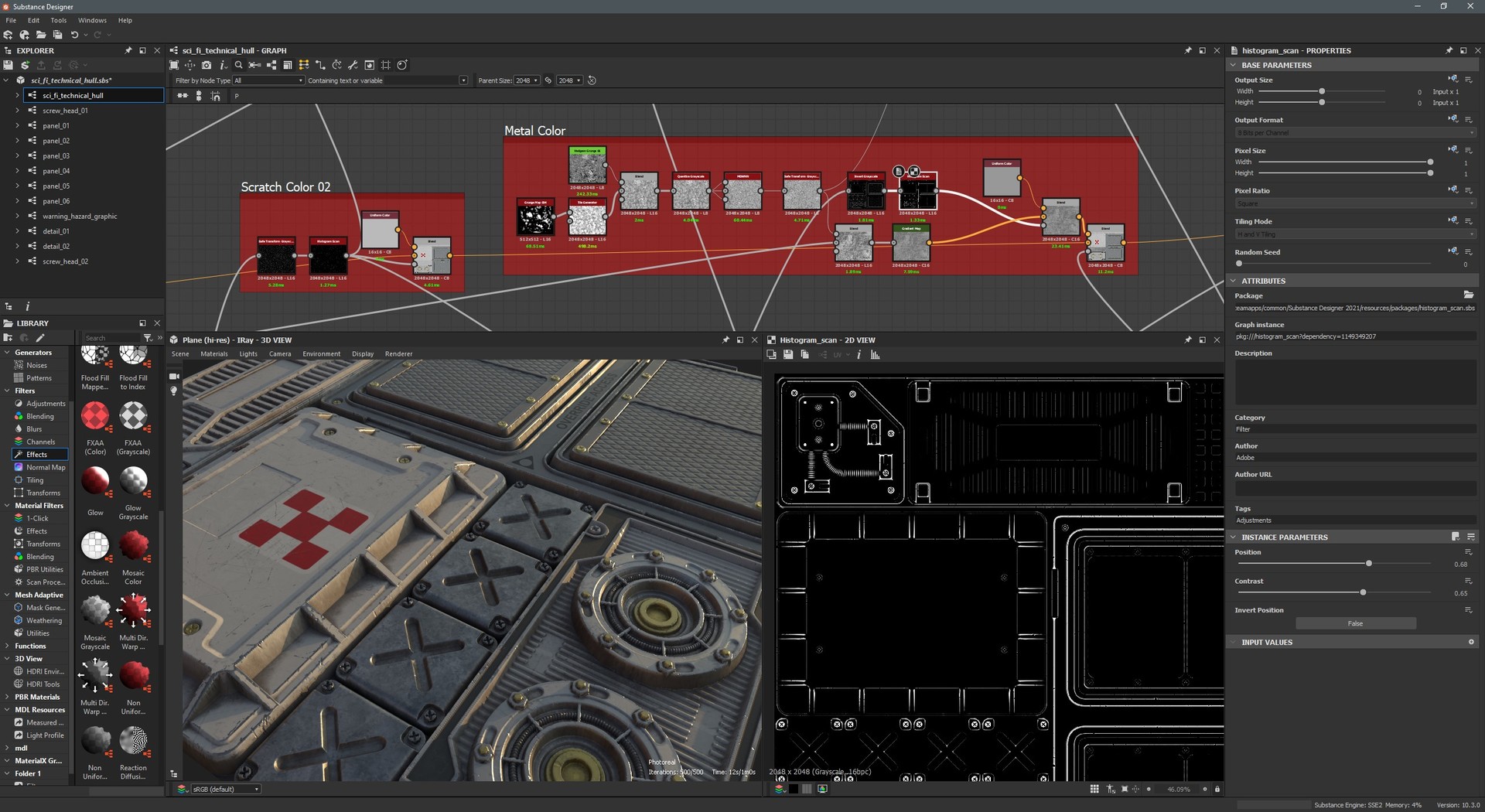1485x812 pixels.
Task: Pin the histogram_scan Properties panel
Action: tap(1448, 49)
